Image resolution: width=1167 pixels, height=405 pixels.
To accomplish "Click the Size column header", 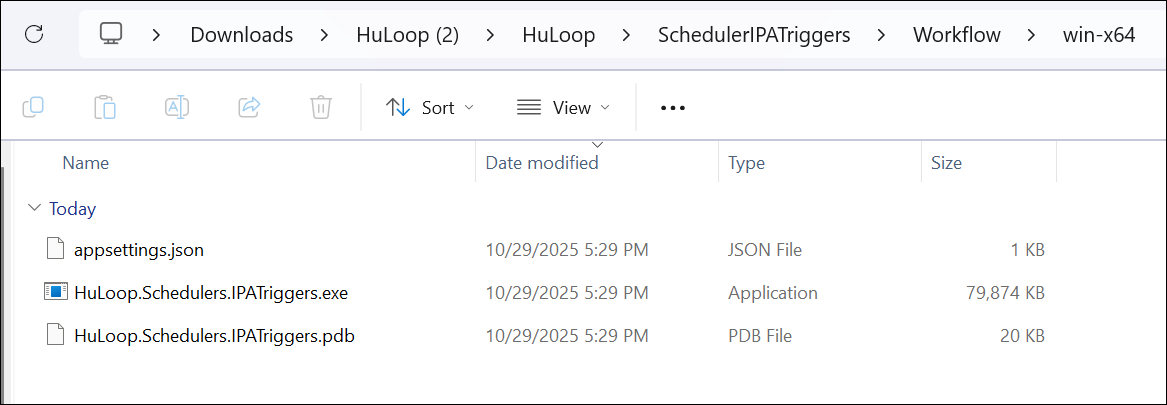I will click(x=946, y=163).
